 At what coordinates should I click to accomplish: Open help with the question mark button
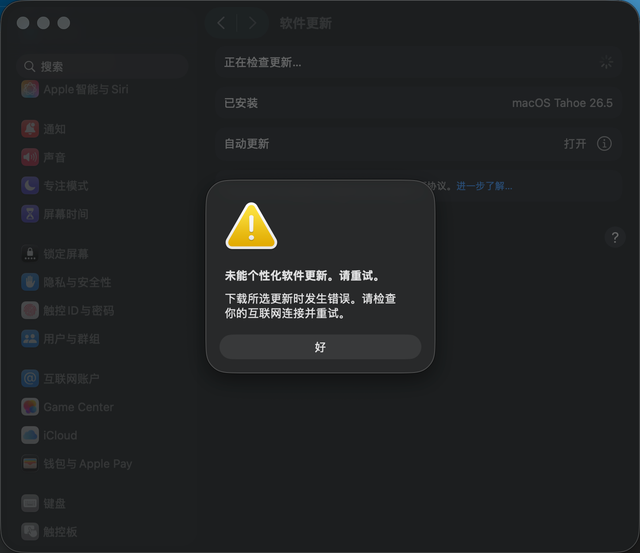pyautogui.click(x=615, y=237)
